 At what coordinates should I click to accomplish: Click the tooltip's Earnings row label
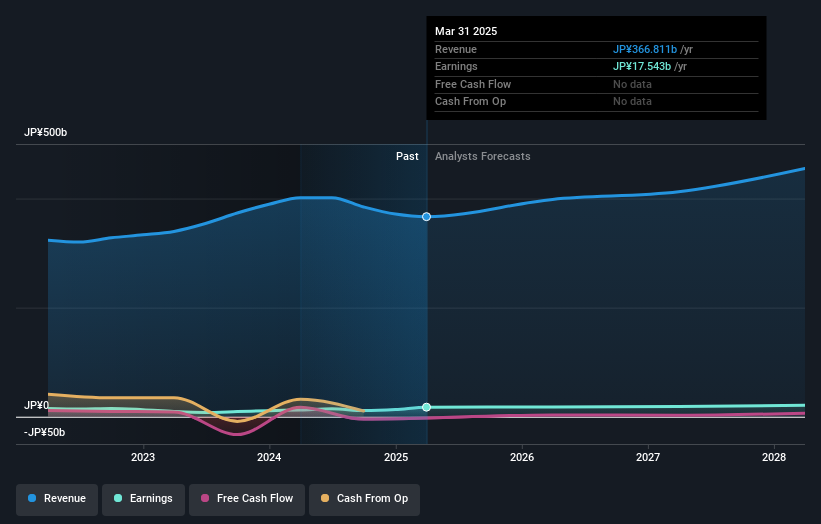(x=456, y=66)
